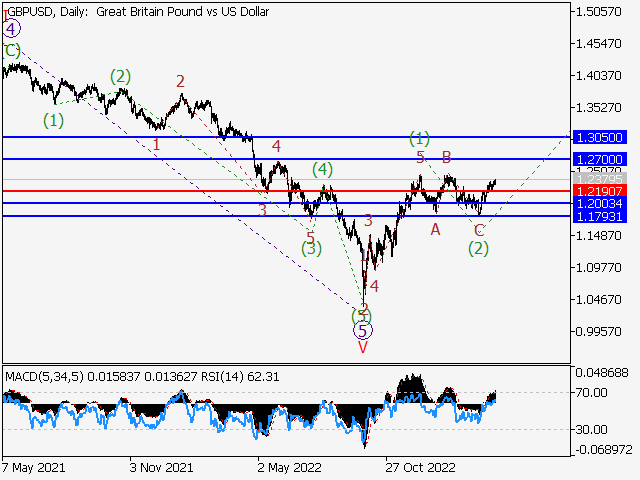The height and width of the screenshot is (480, 640).
Task: Click the 1.35270 price axis value
Action: (598, 108)
